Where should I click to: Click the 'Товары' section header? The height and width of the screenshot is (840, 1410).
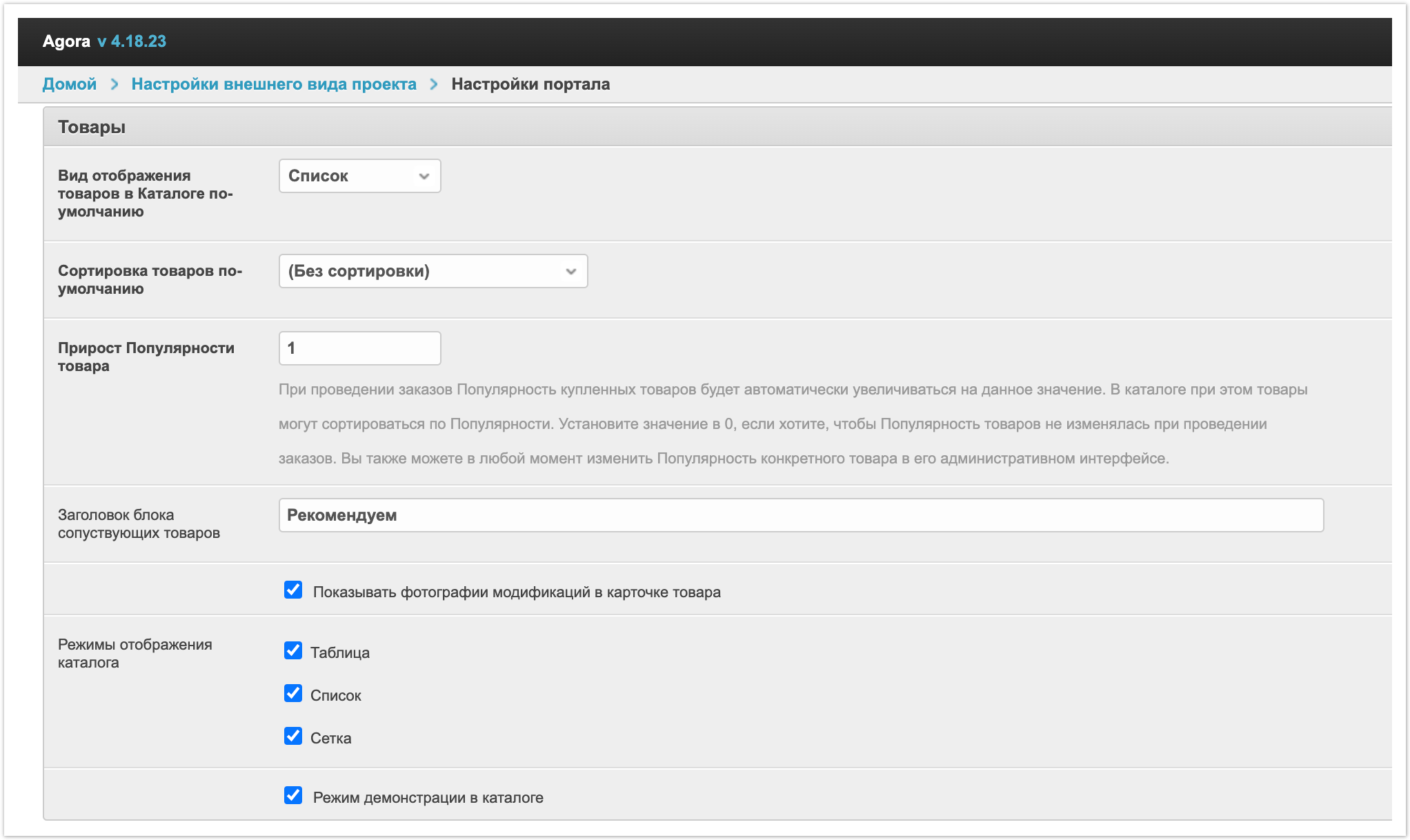(x=92, y=127)
